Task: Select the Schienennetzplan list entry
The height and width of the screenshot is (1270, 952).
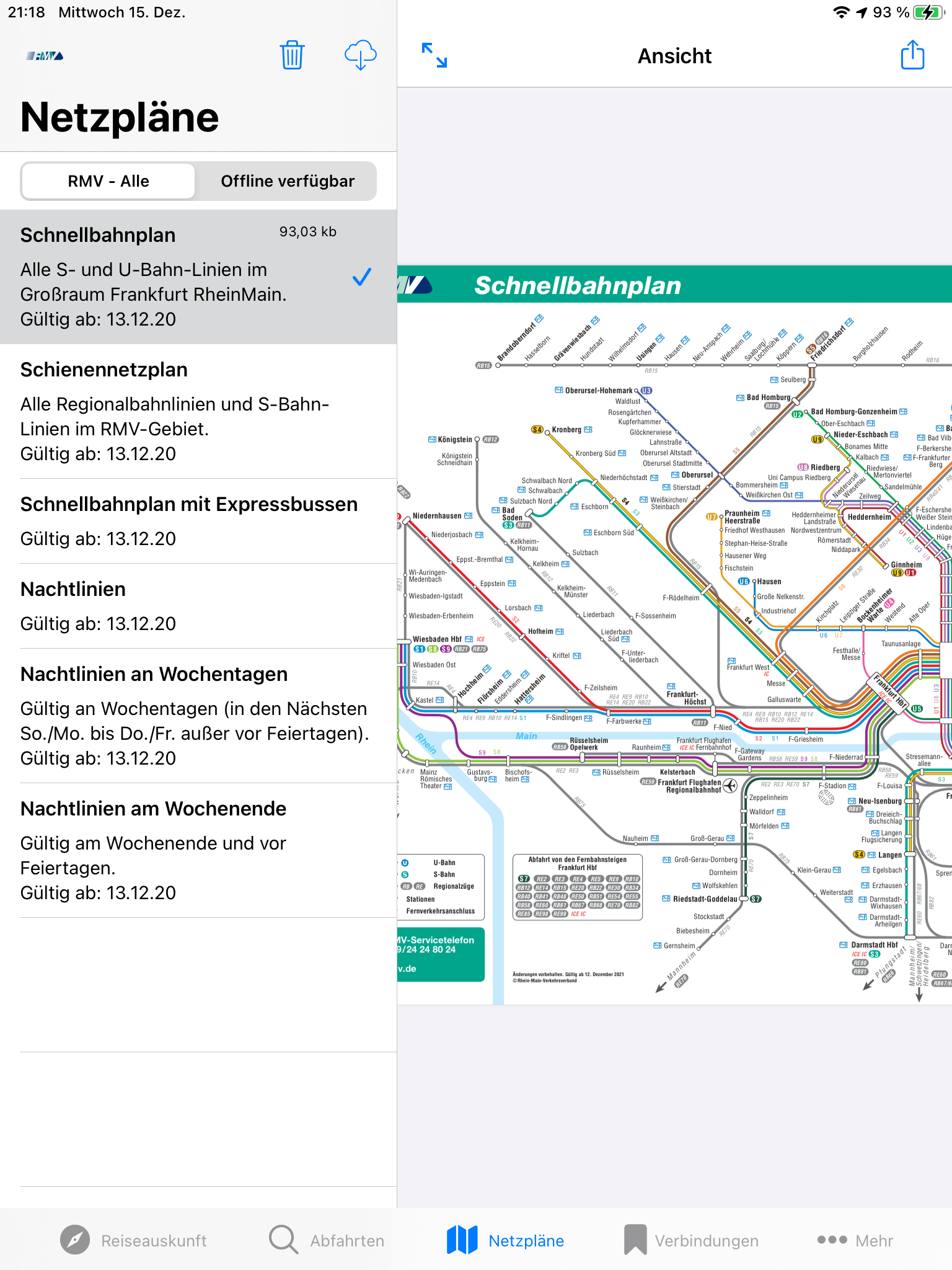Action: [x=198, y=411]
